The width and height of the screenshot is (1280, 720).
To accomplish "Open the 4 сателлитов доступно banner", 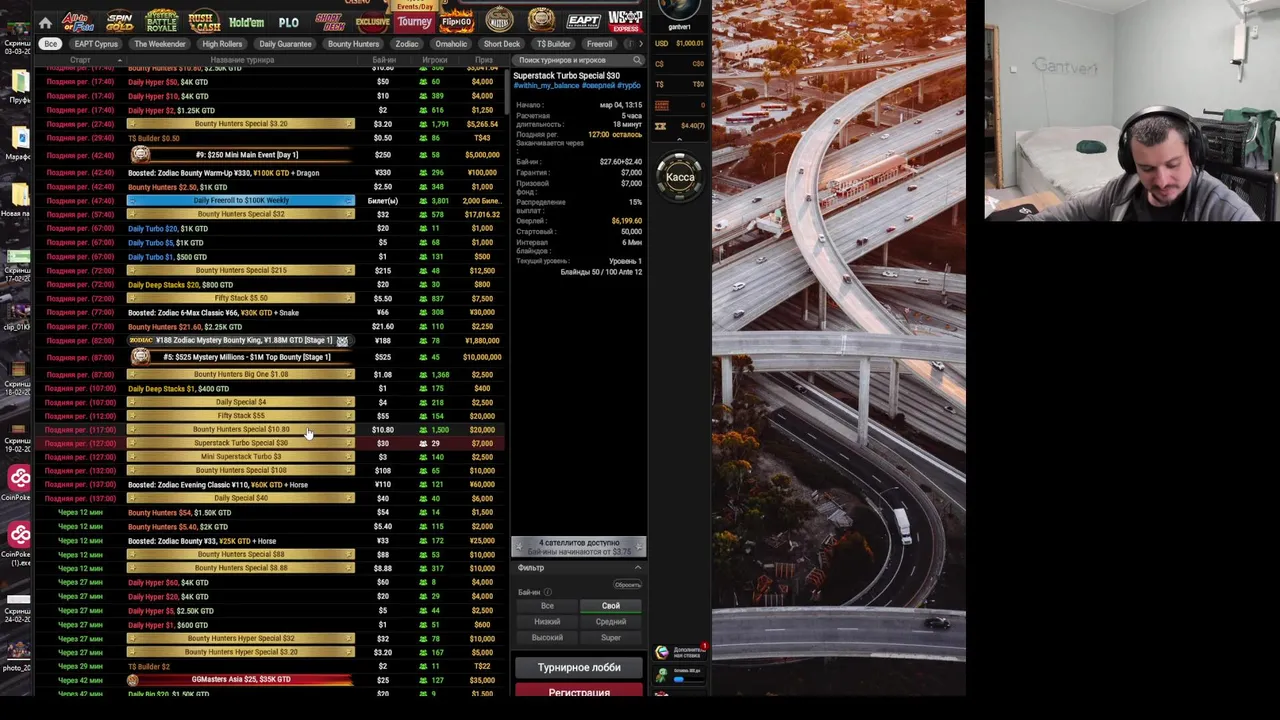I will pyautogui.click(x=579, y=546).
